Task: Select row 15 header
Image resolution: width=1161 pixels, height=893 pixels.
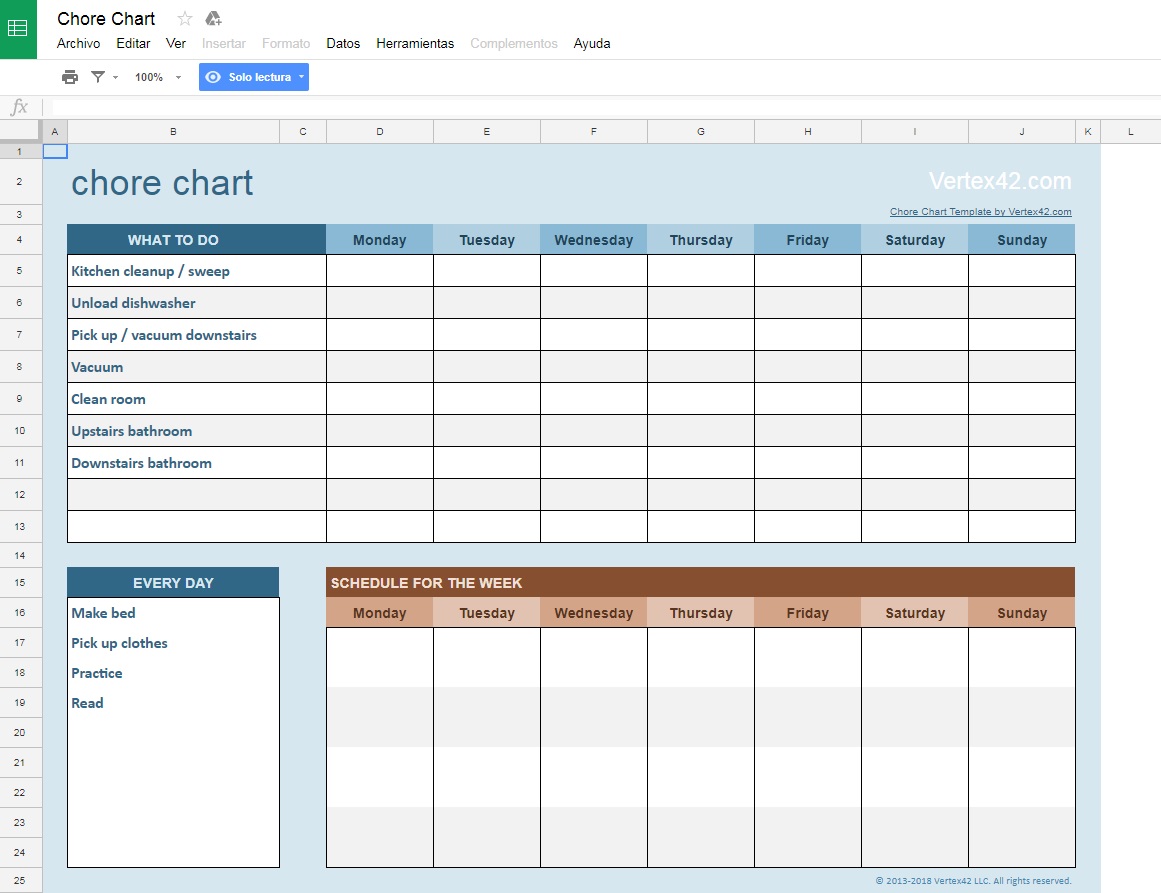Action: 21,583
